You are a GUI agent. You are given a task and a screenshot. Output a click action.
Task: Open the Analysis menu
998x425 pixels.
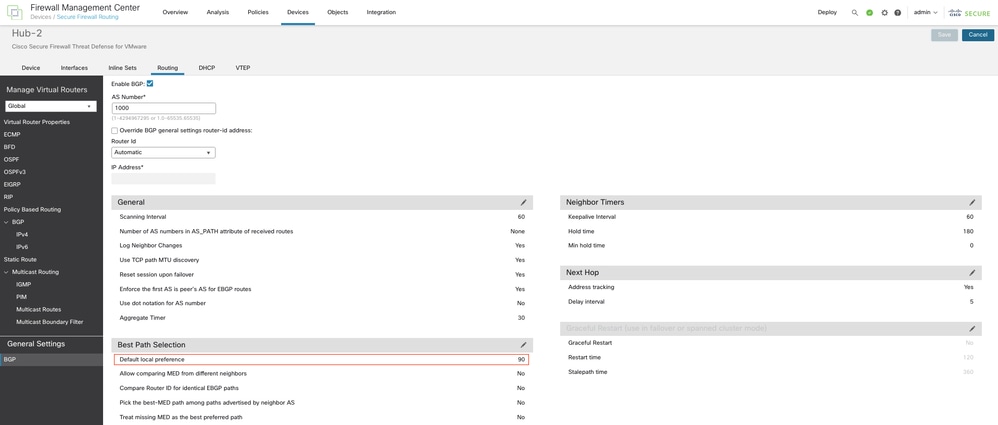[218, 12]
